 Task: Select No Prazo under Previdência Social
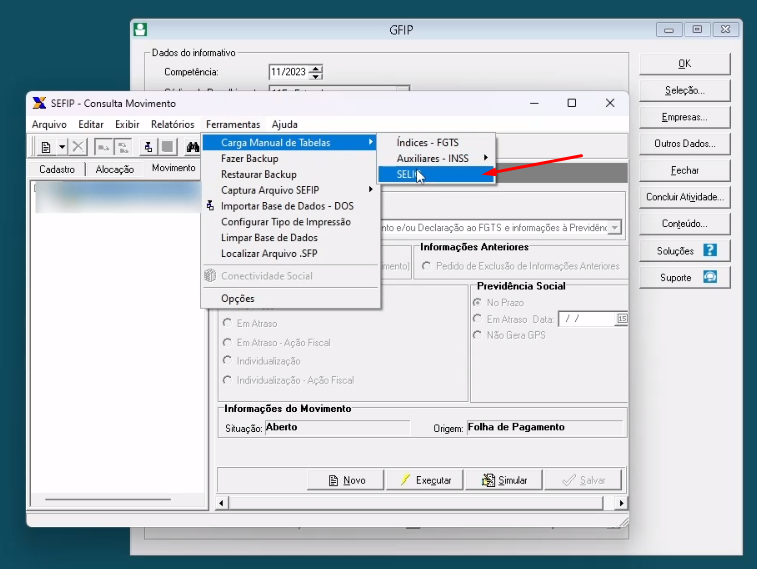click(477, 302)
